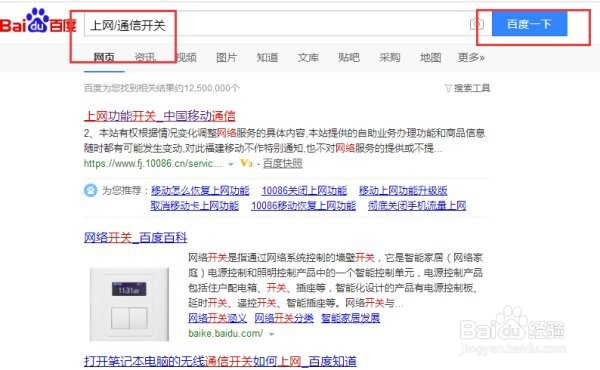Screen dimensions: 600x370
Task: Expand dropdown arrow after baike.baidu.com
Action: 271,334
